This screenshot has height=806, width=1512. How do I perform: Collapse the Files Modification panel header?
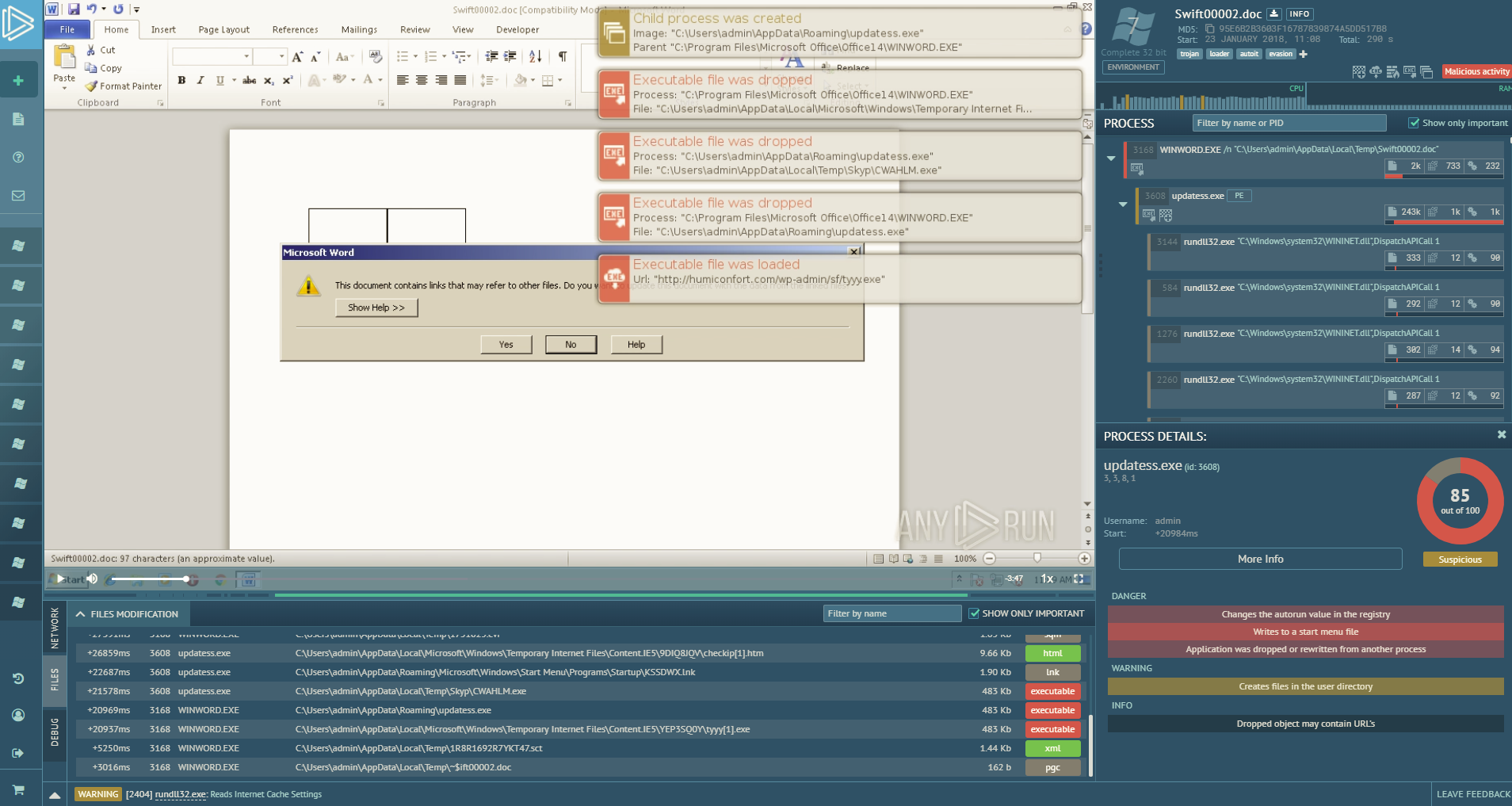point(81,614)
